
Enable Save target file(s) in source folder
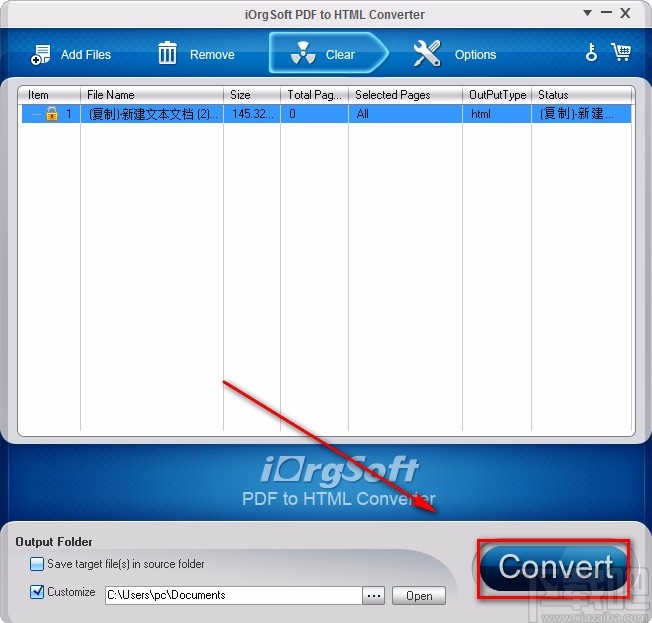[x=37, y=564]
